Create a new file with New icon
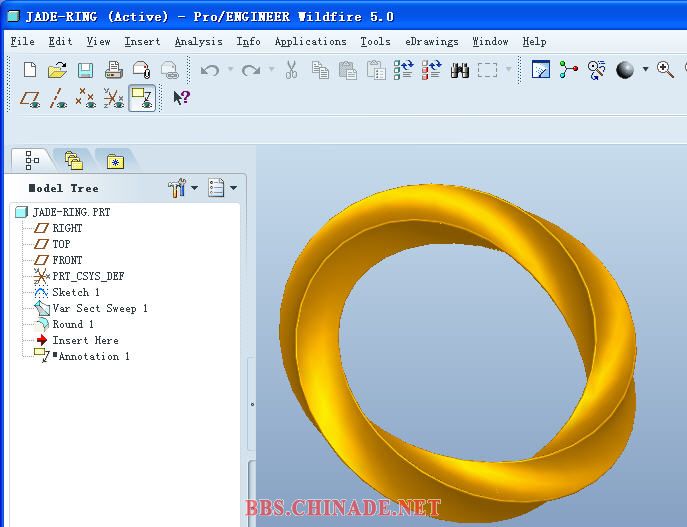 tap(30, 70)
